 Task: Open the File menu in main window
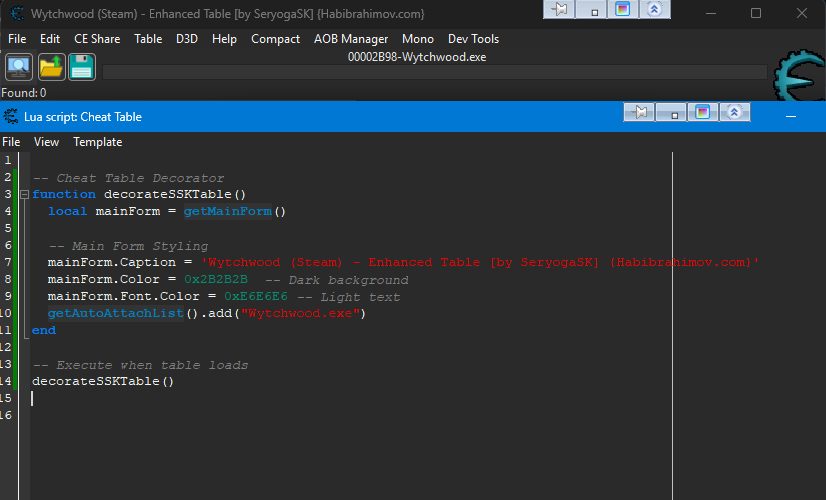[x=17, y=39]
